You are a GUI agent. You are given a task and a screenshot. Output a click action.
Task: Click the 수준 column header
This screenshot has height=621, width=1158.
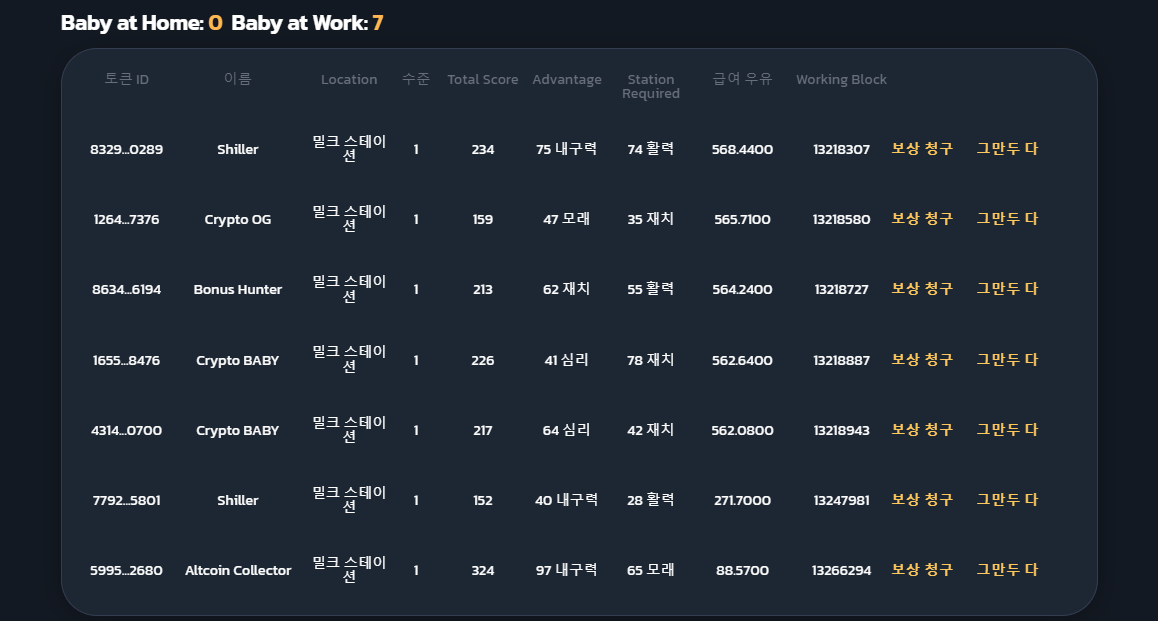[416, 78]
